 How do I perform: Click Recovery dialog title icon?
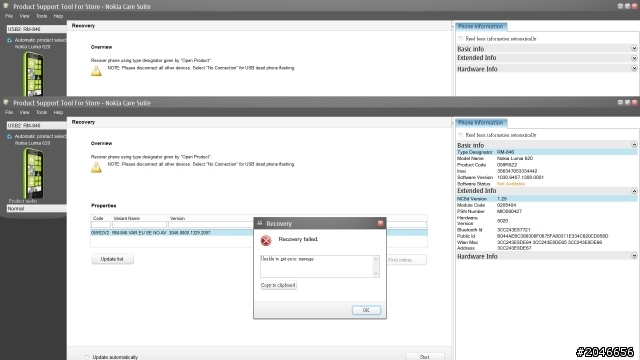(260, 223)
